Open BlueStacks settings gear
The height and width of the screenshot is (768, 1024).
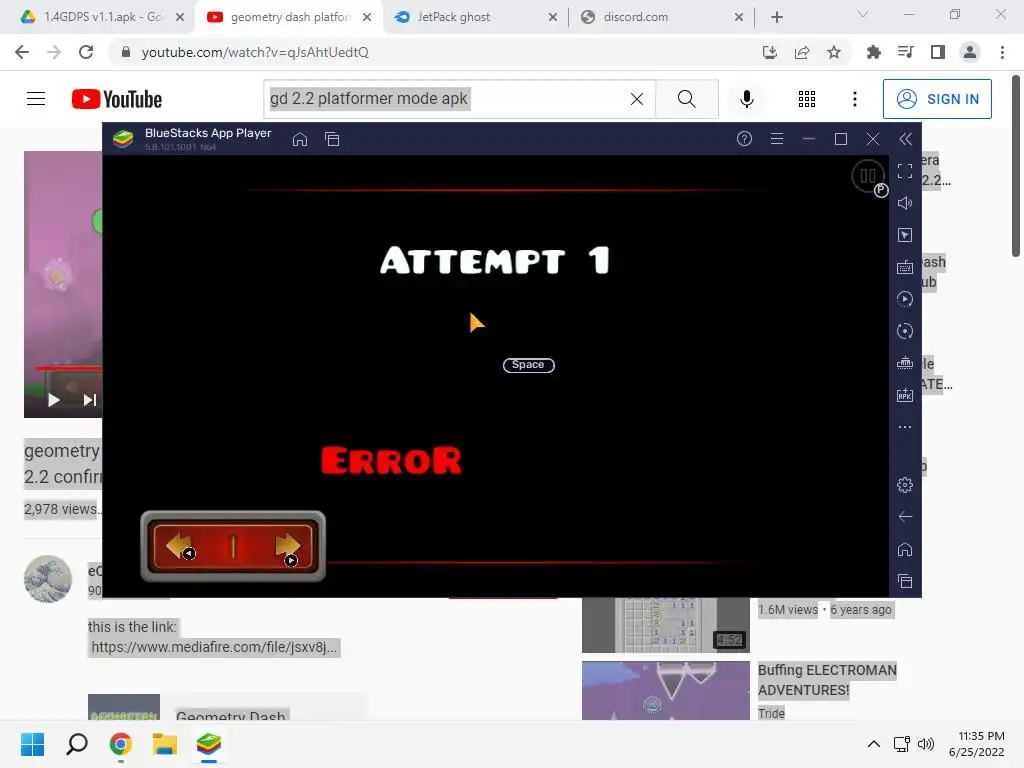pos(904,485)
